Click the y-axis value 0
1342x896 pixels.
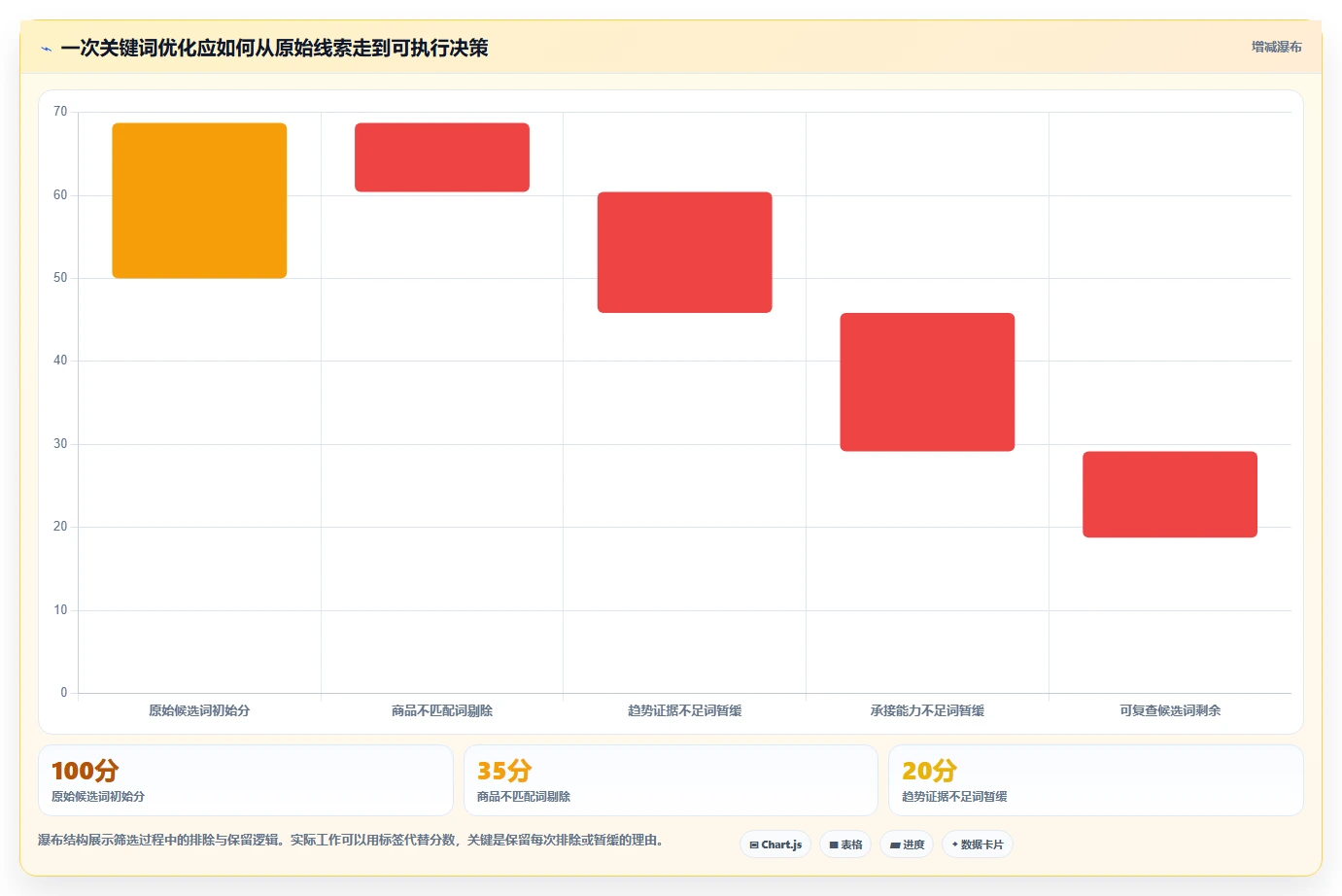[x=64, y=693]
